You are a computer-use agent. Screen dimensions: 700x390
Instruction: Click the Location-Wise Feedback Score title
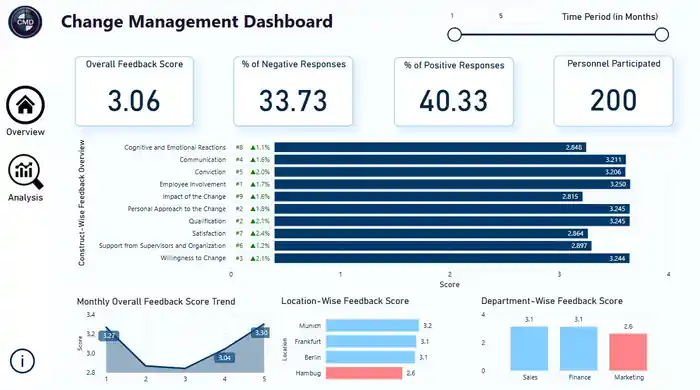point(345,301)
